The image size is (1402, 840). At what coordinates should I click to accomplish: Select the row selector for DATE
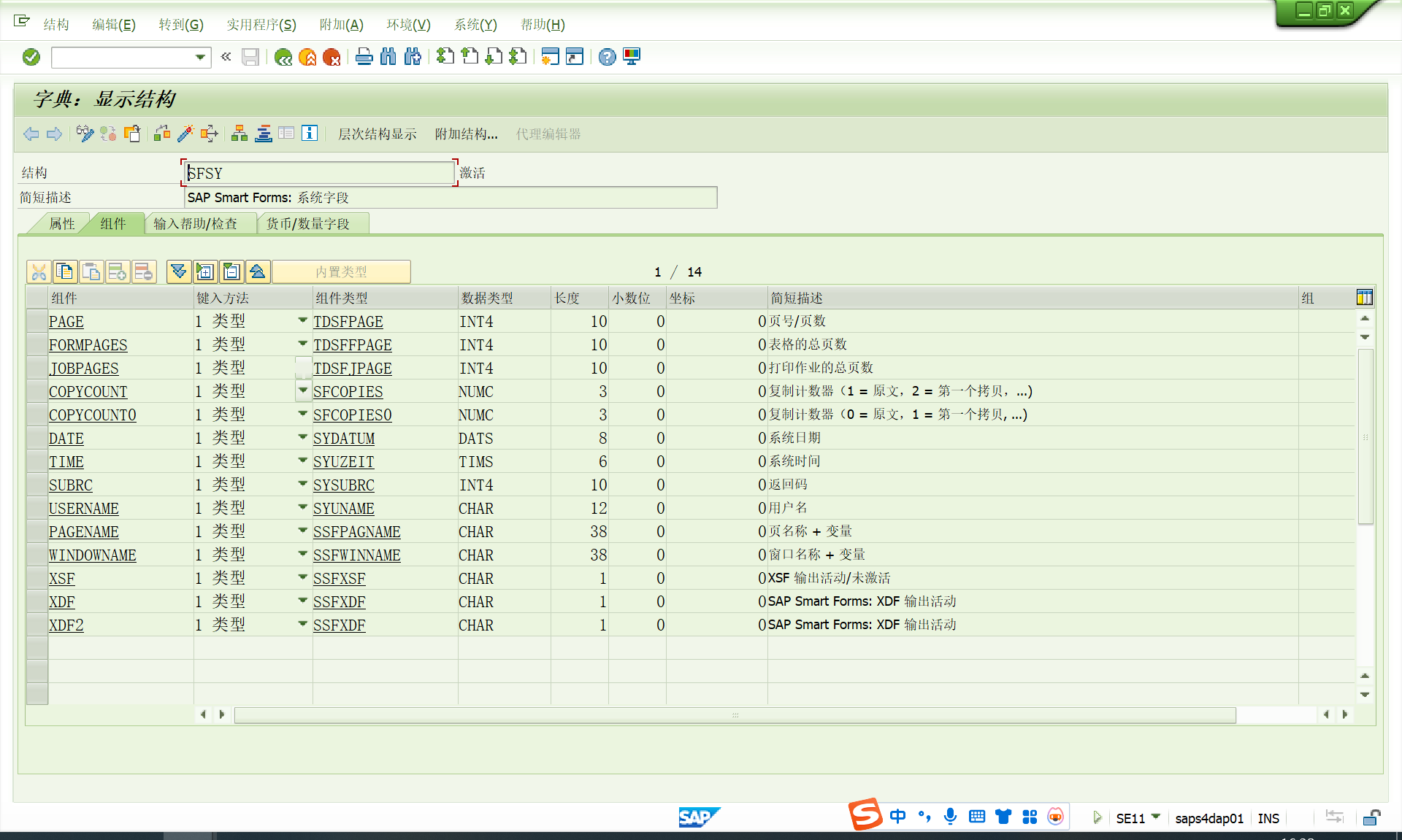click(x=37, y=438)
